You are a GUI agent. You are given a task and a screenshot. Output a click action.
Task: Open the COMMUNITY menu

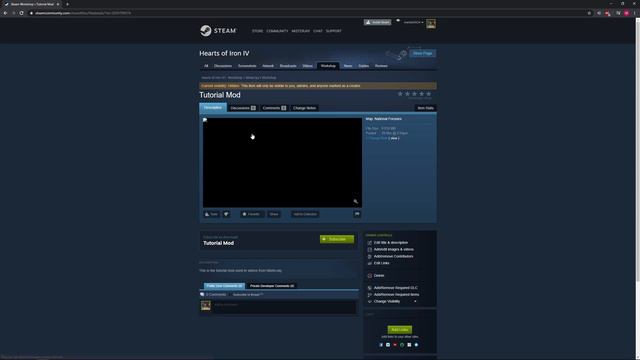tap(277, 31)
